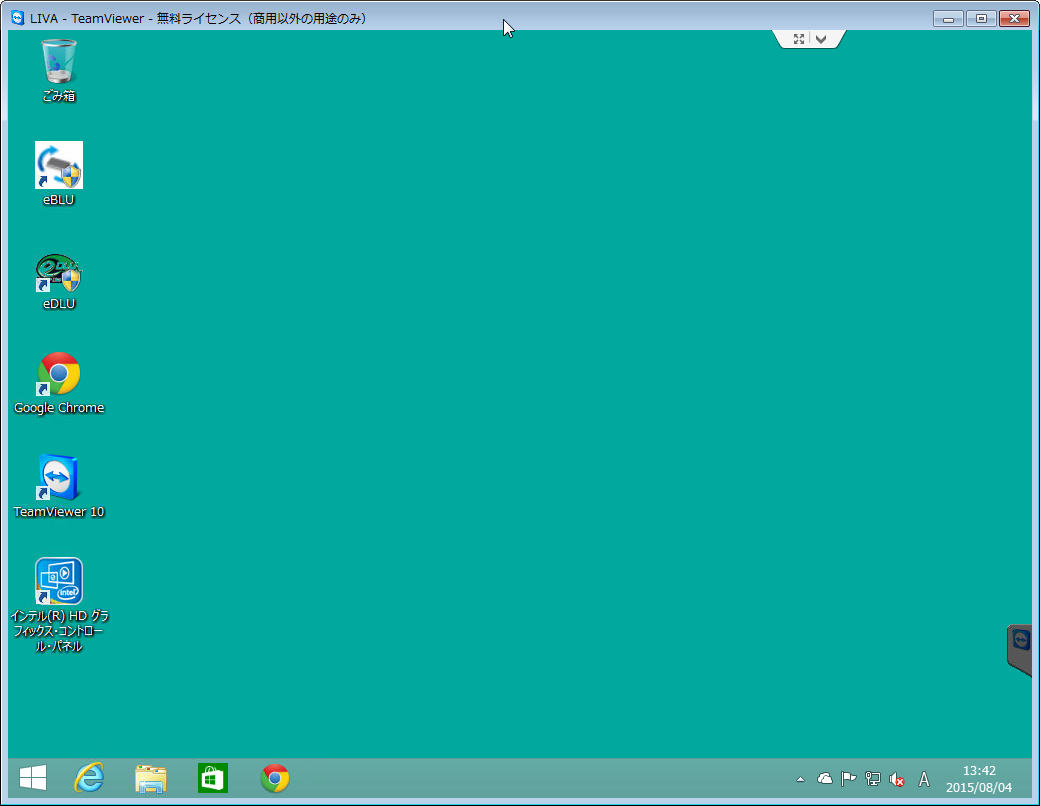Minimize the TeamViewer window
Viewport: 1040px width, 806px height.
tap(948, 19)
